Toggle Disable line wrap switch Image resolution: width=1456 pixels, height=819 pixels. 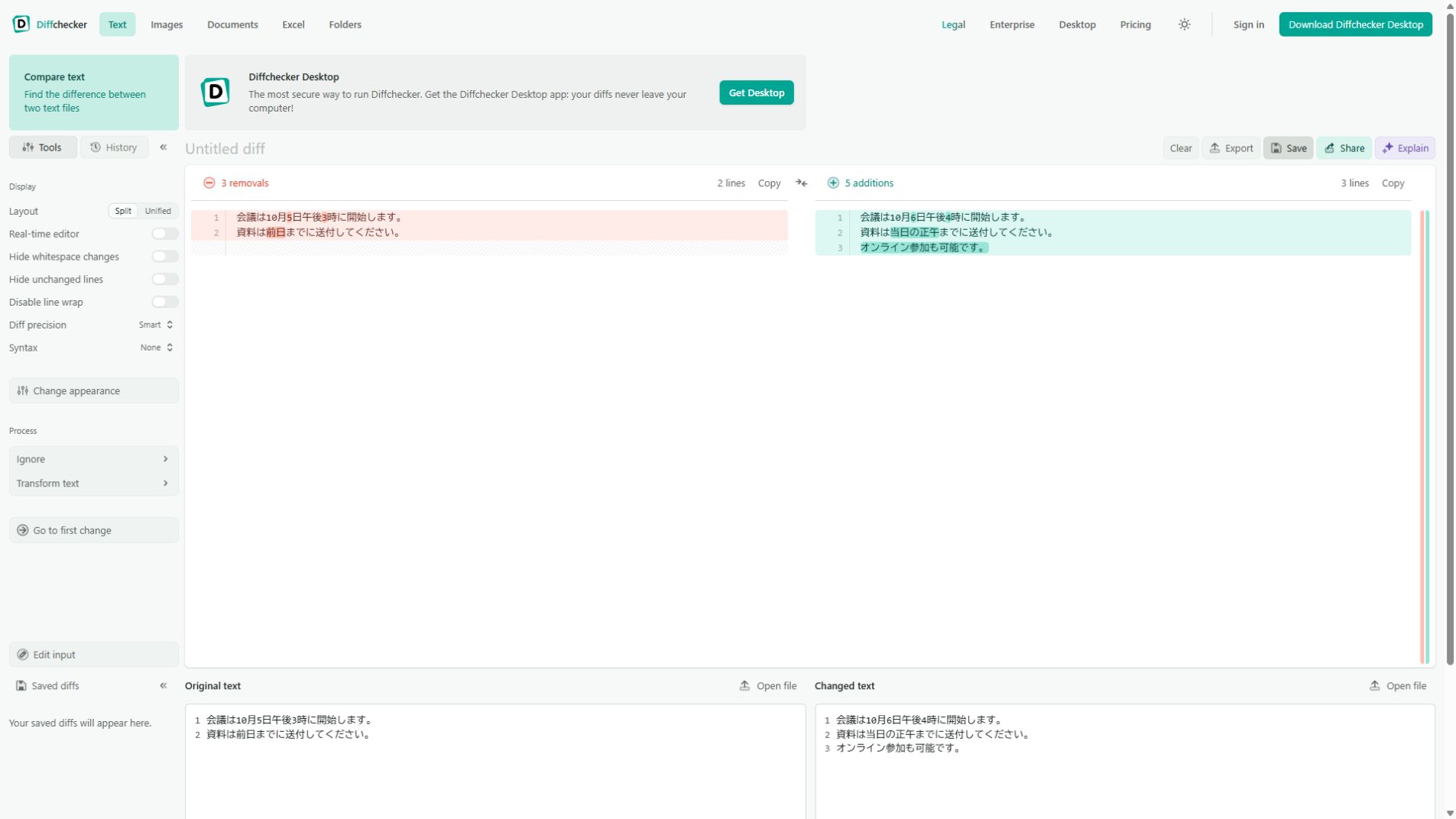pos(164,303)
